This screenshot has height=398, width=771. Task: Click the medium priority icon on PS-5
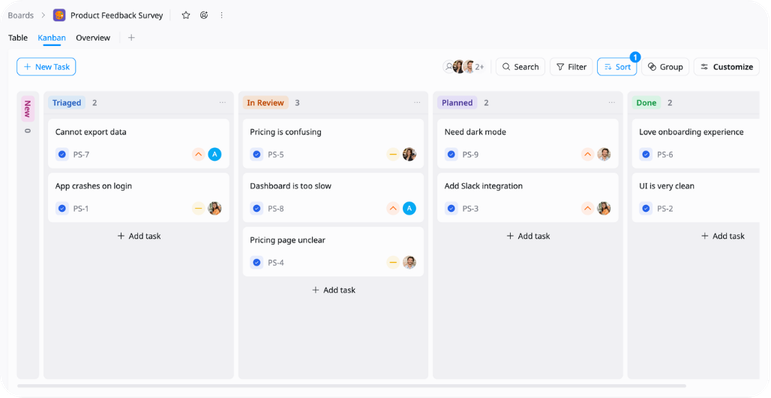393,154
